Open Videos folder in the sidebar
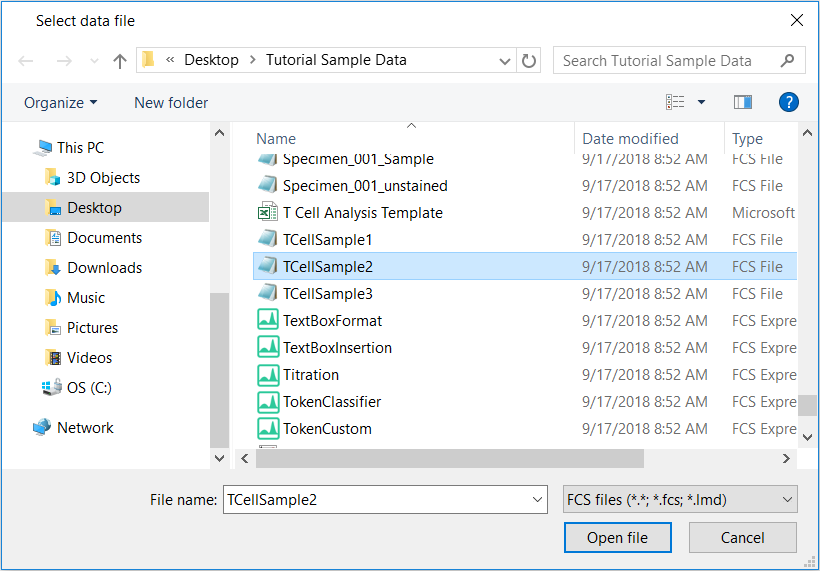The width and height of the screenshot is (820, 571). [89, 358]
